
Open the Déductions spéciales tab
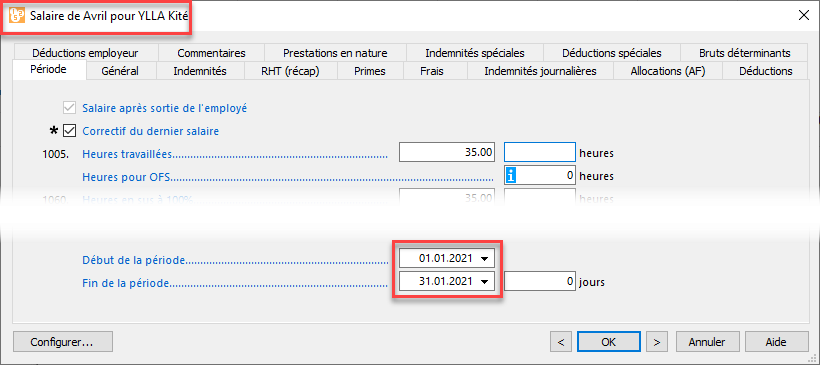click(612, 53)
